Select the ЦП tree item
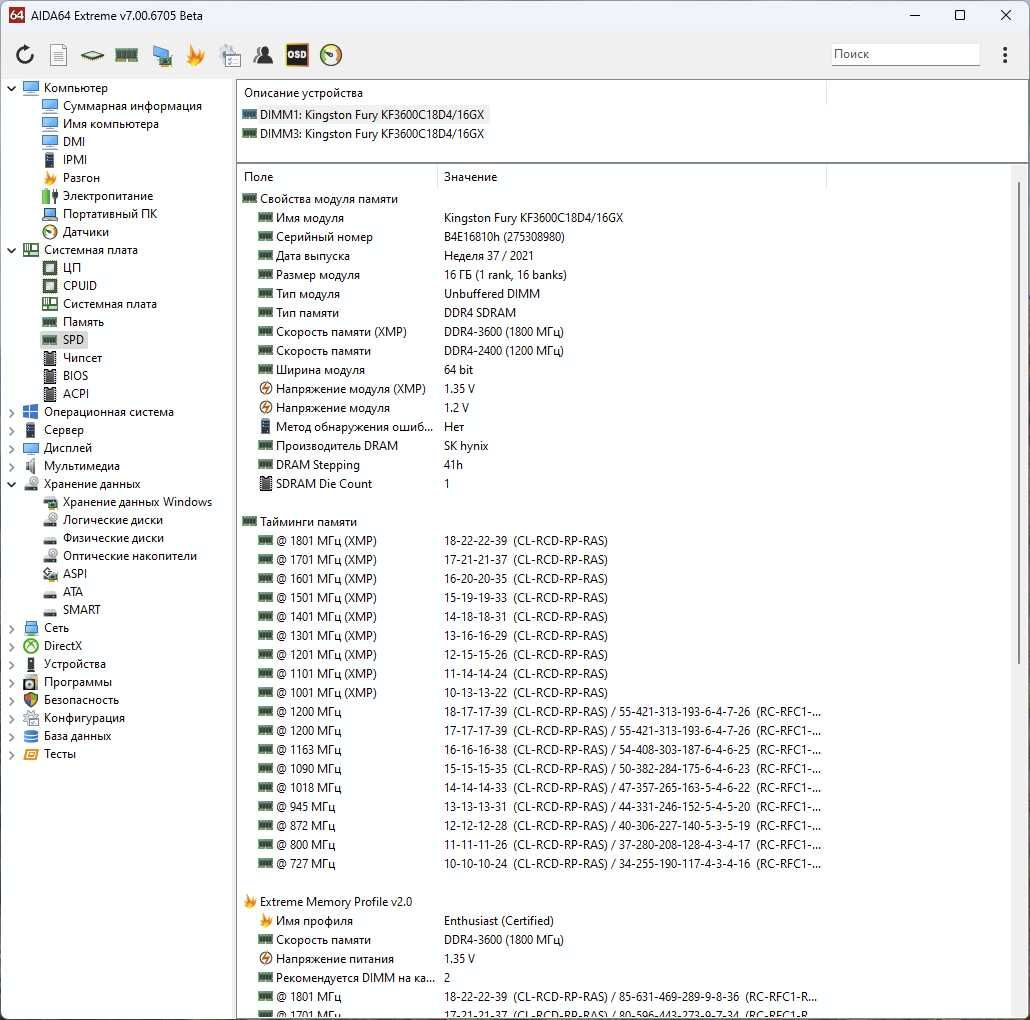This screenshot has height=1020, width=1030. 72,267
